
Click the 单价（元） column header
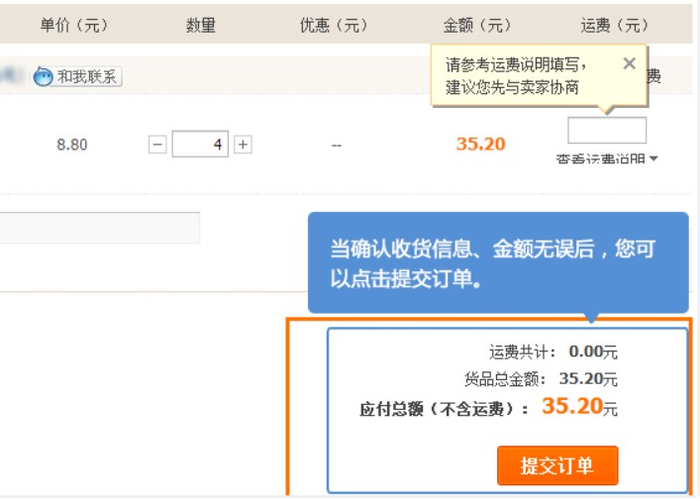[x=74, y=26]
